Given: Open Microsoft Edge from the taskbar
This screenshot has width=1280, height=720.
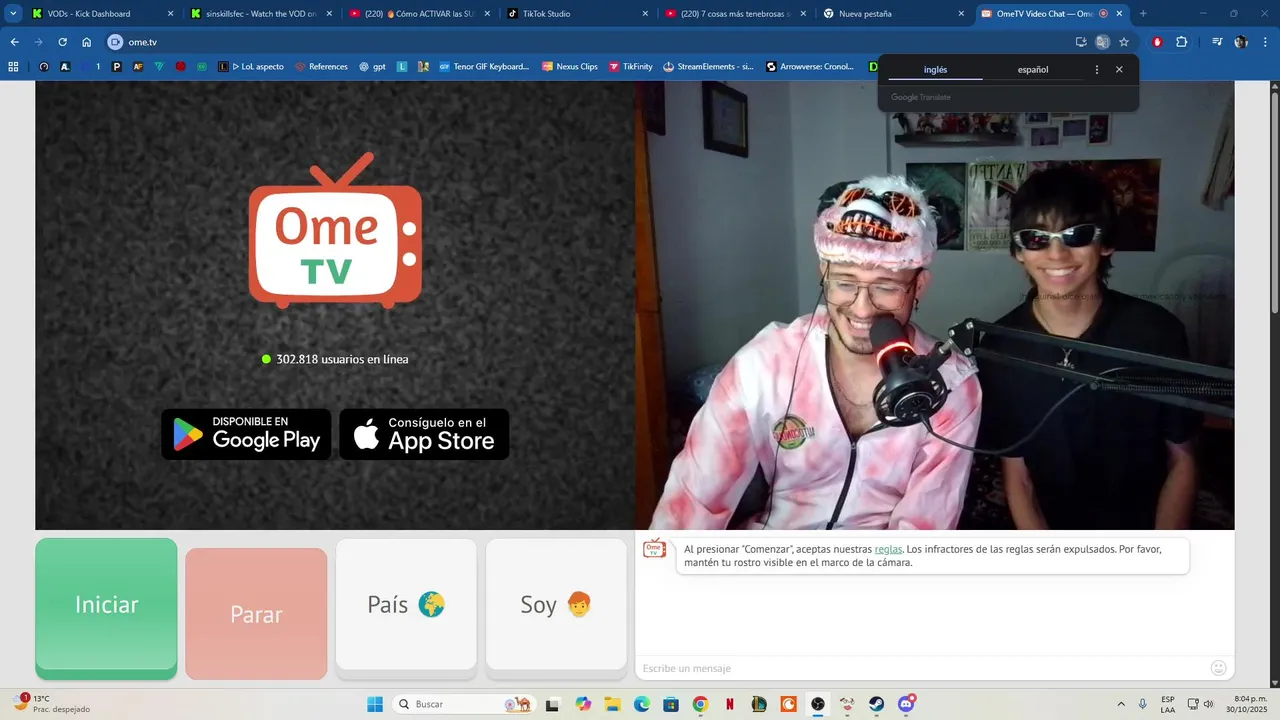Looking at the screenshot, I should [x=641, y=704].
